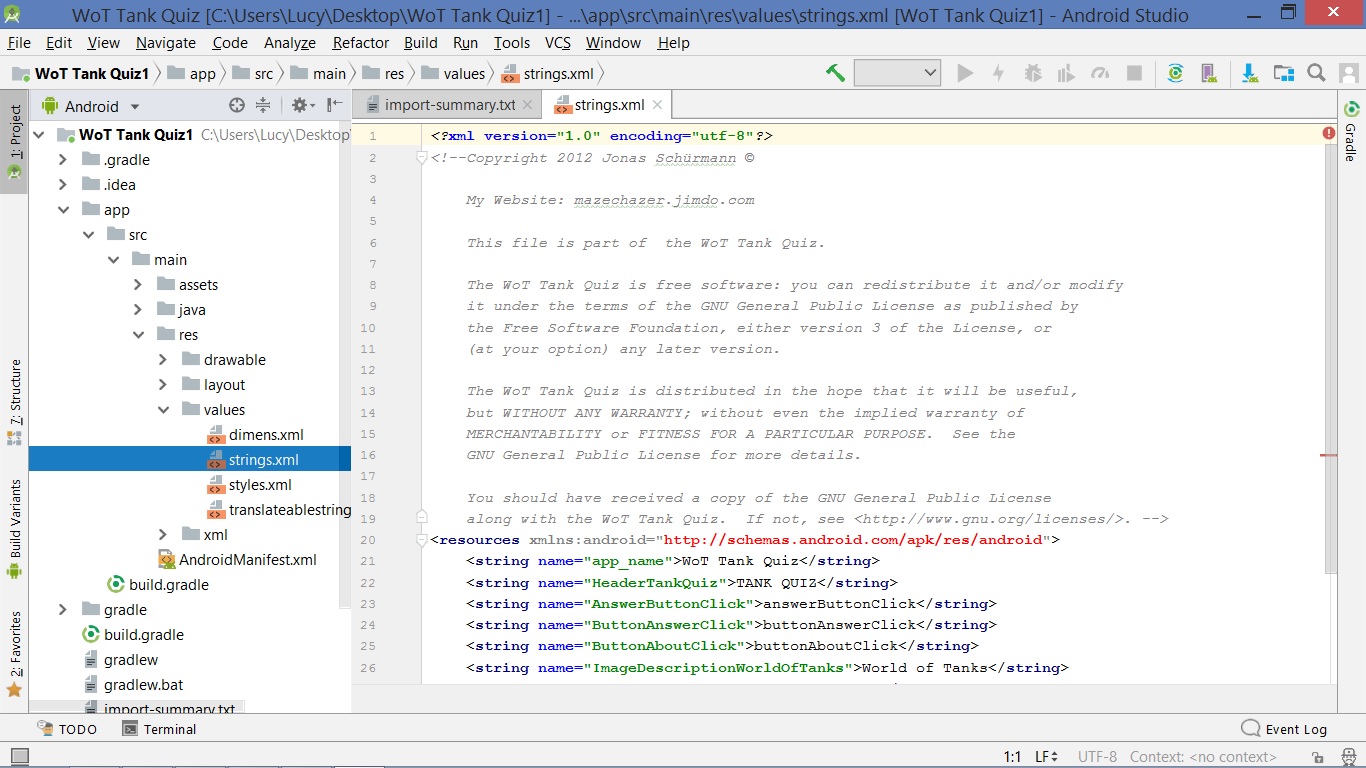Collapse the app folder
Screen dimensions: 1366x768
pos(63,210)
